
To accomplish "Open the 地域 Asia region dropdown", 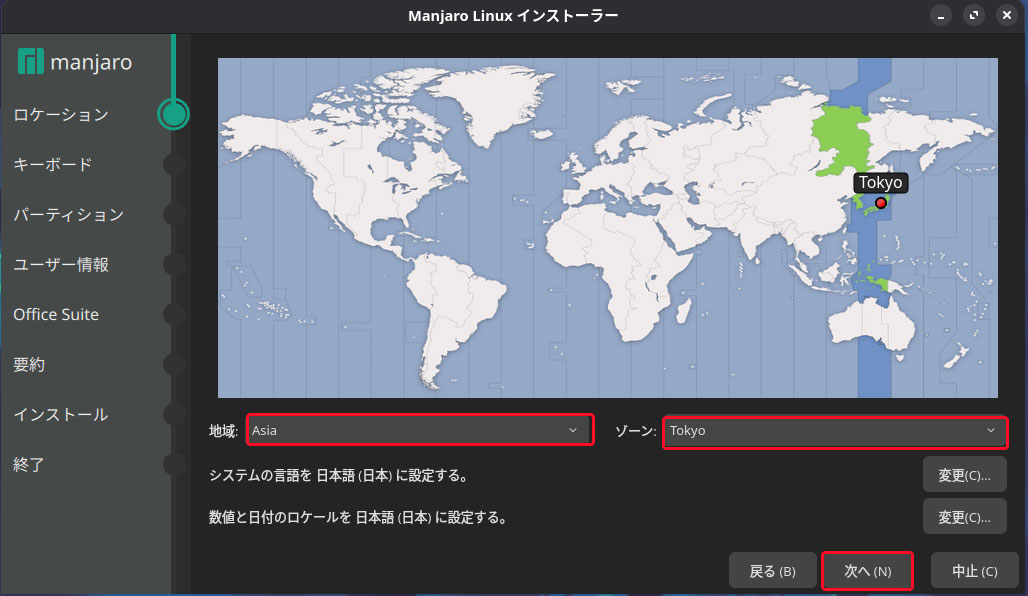I will (x=420, y=430).
